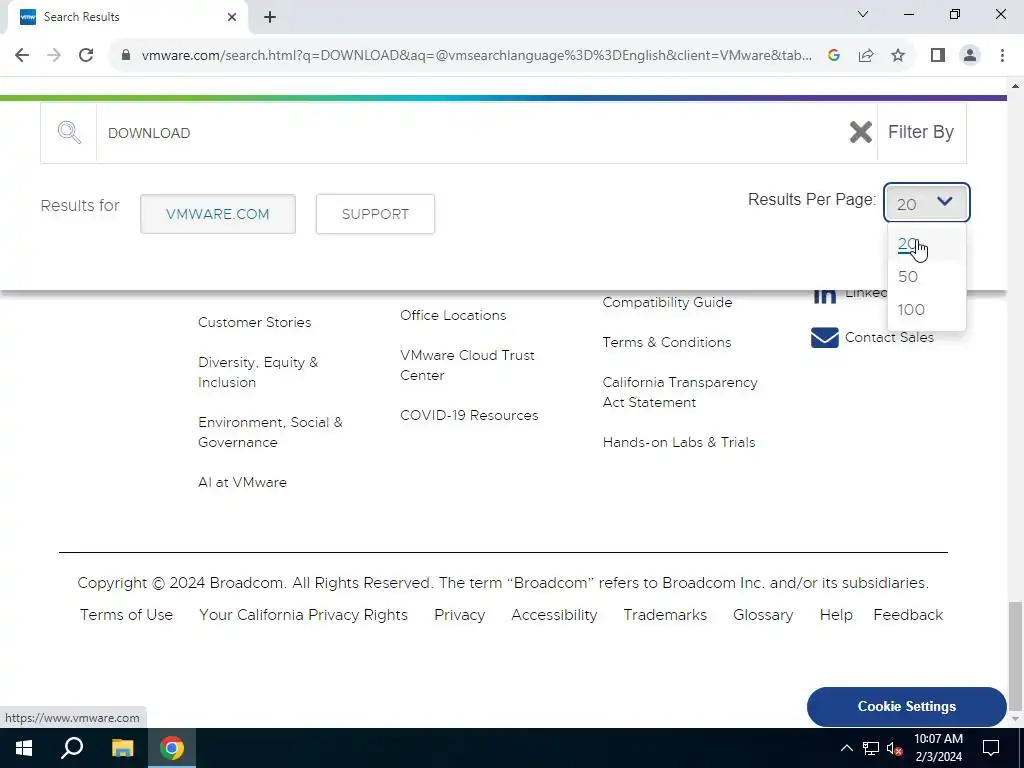The image size is (1024, 768).
Task: Click the browser forward arrow
Action: [x=54, y=55]
